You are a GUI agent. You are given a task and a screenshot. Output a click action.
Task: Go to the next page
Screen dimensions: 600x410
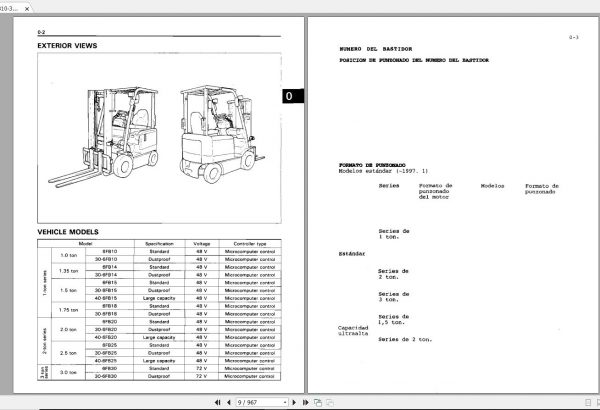[x=294, y=402]
